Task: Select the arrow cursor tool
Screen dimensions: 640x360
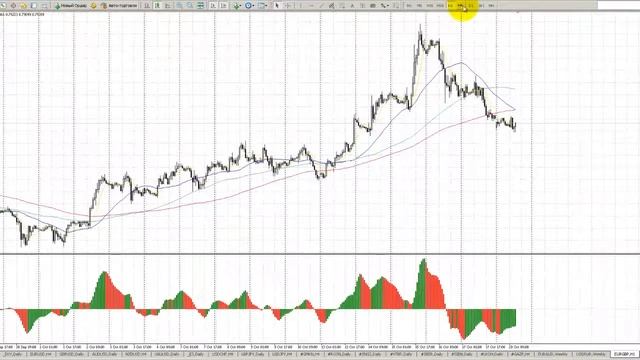Action: 277,6
